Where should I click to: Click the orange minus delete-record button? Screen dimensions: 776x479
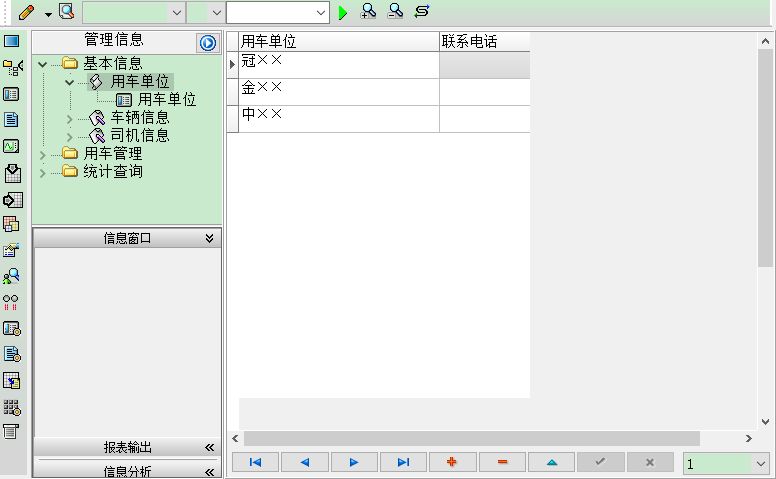(502, 462)
